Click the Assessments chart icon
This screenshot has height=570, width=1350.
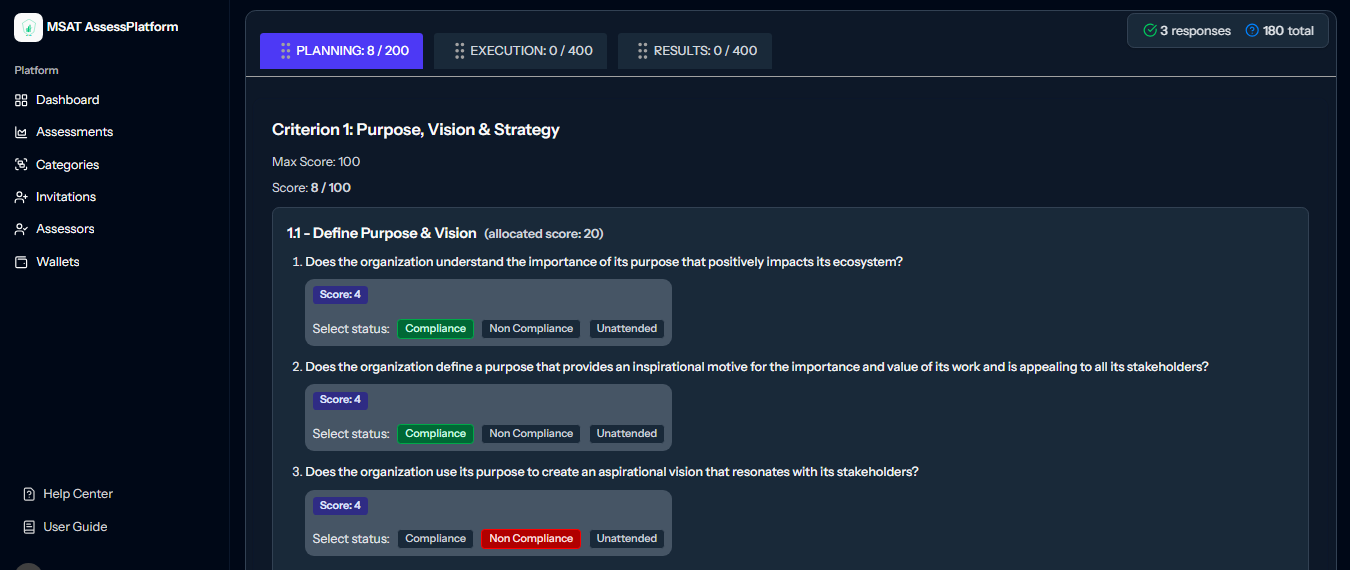(21, 132)
